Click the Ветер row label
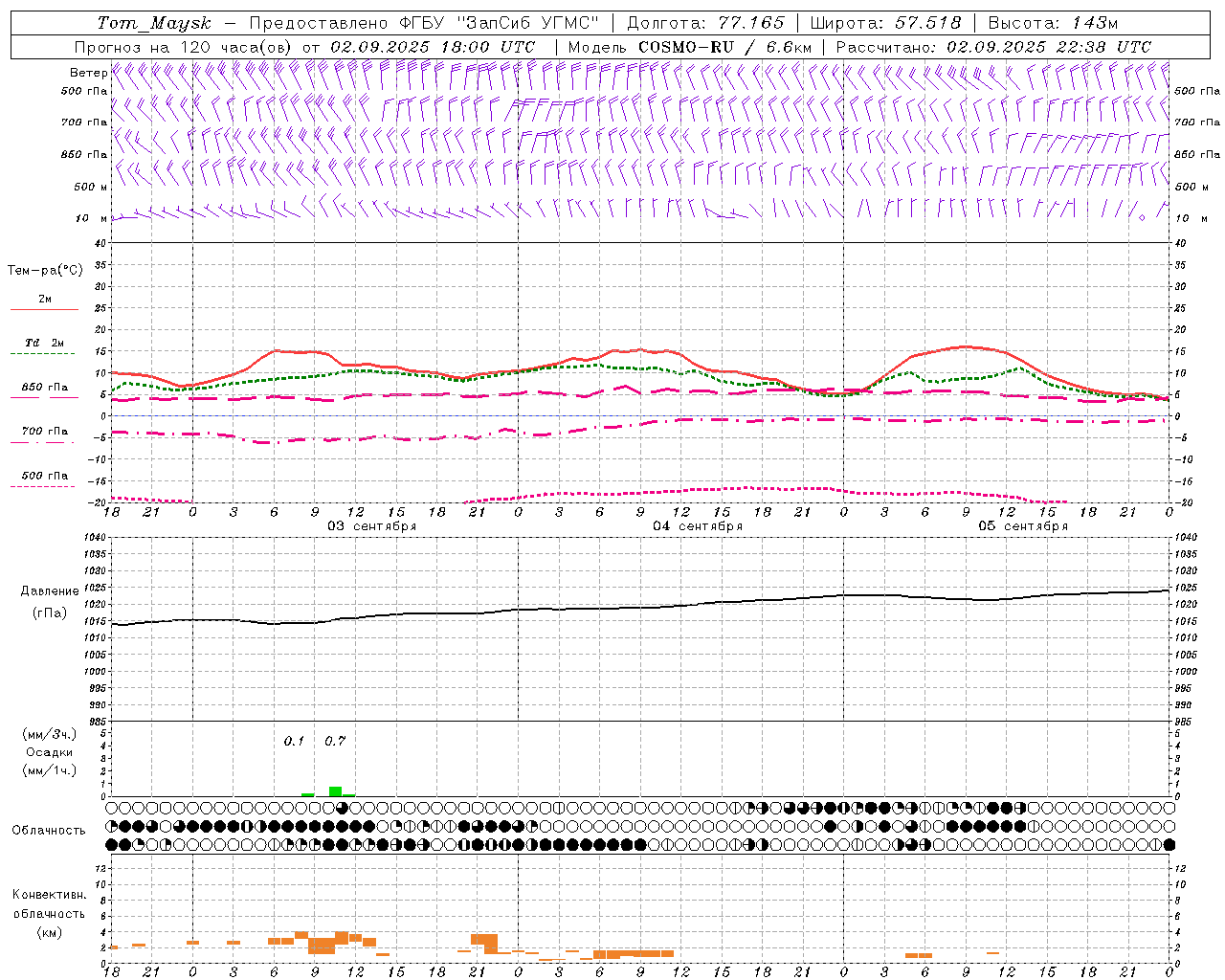Viewport: 1225px width, 980px height. 89,73
